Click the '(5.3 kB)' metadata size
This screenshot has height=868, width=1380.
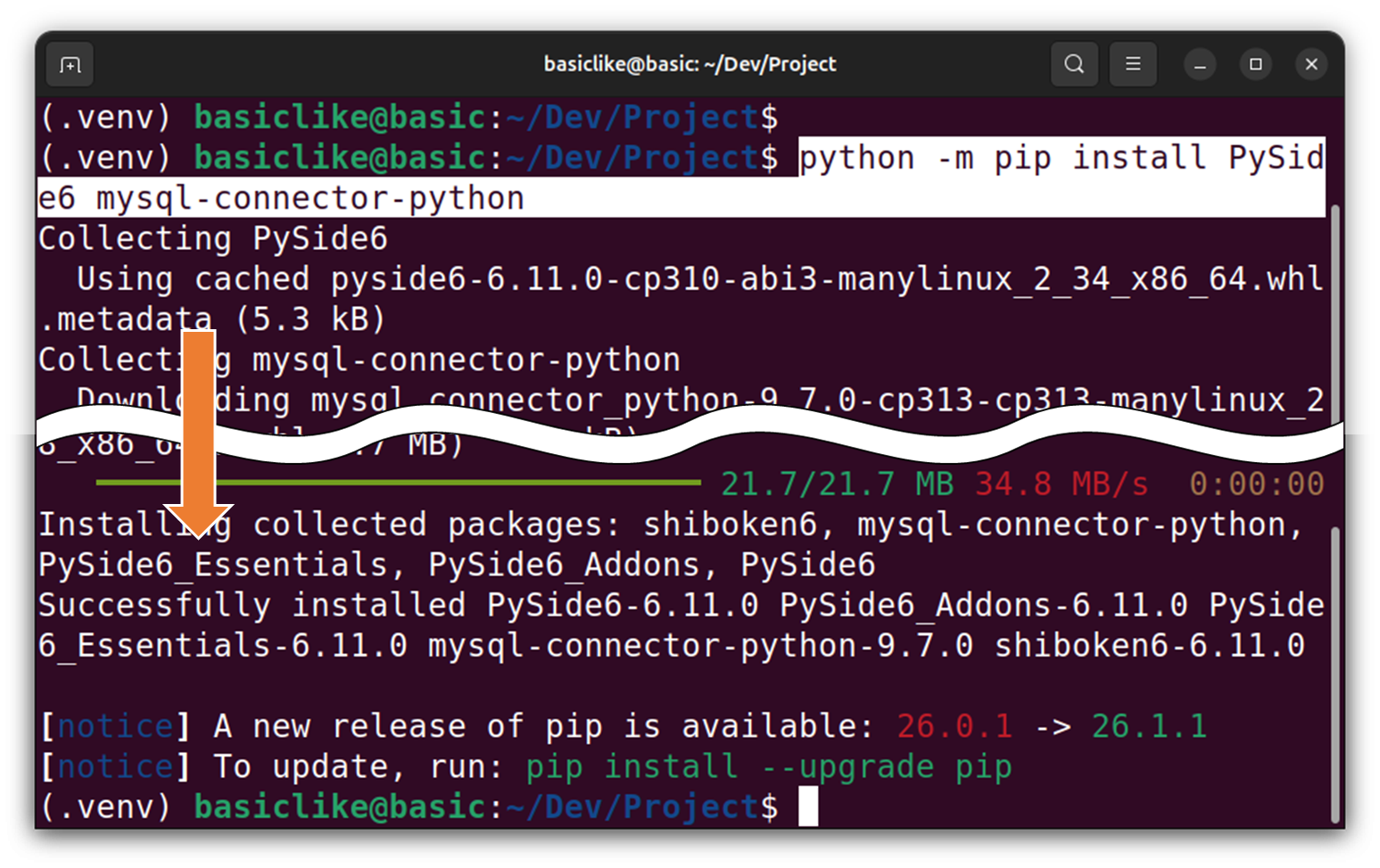coord(310,319)
